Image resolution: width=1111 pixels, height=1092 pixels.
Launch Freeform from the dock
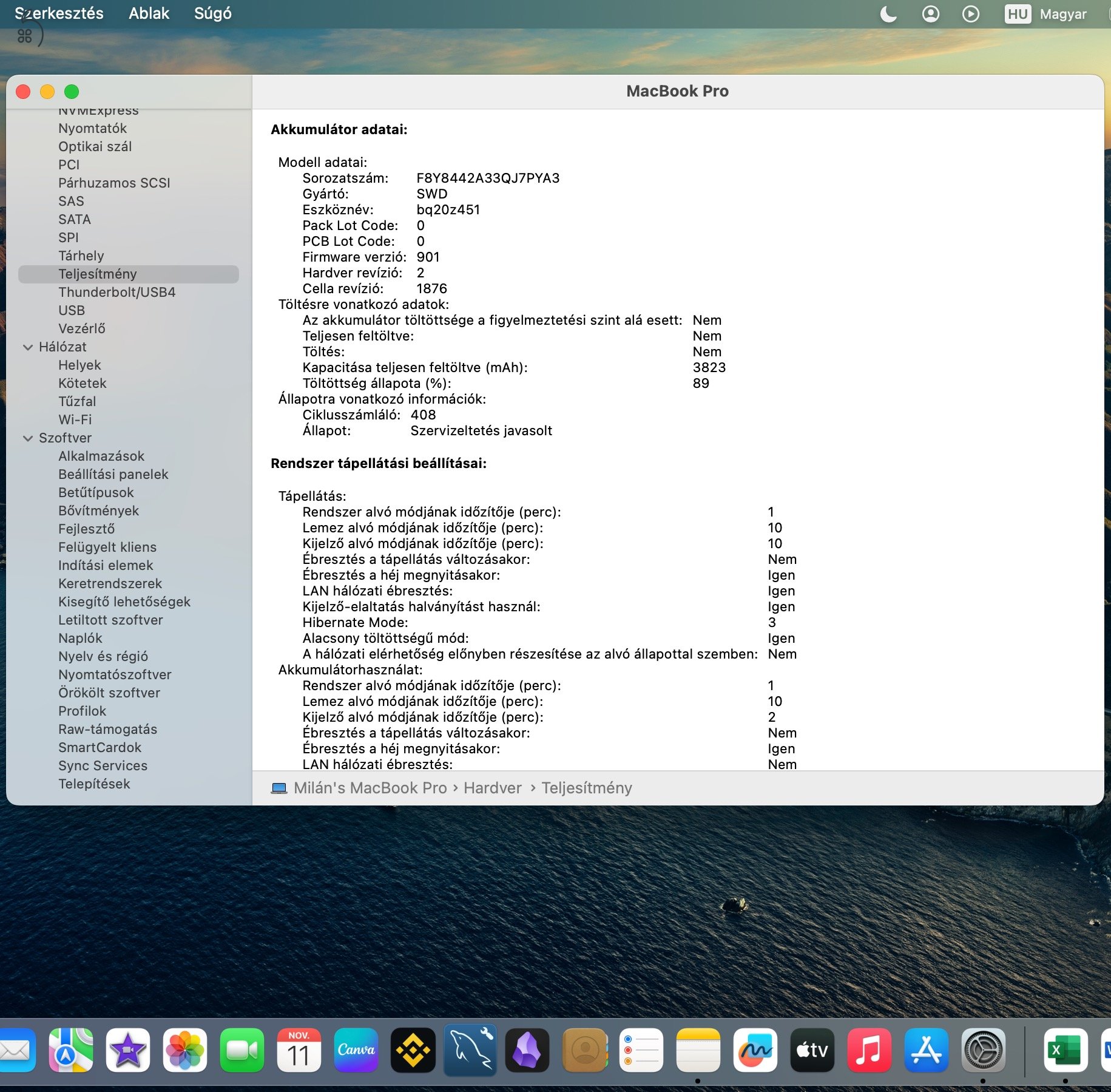click(x=755, y=1050)
